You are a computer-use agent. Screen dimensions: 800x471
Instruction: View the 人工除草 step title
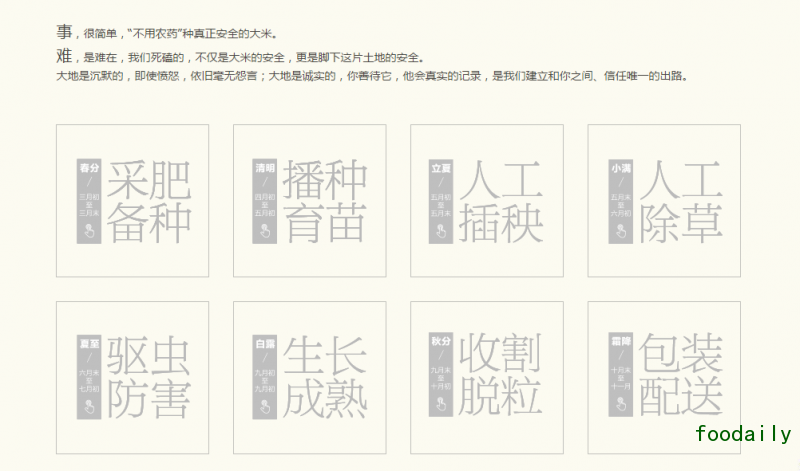680,201
